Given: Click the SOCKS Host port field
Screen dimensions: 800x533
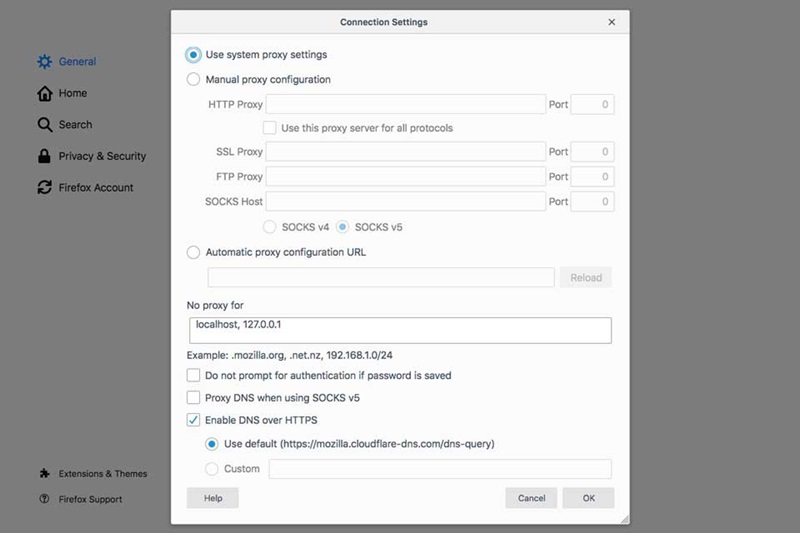Looking at the screenshot, I should coord(592,201).
